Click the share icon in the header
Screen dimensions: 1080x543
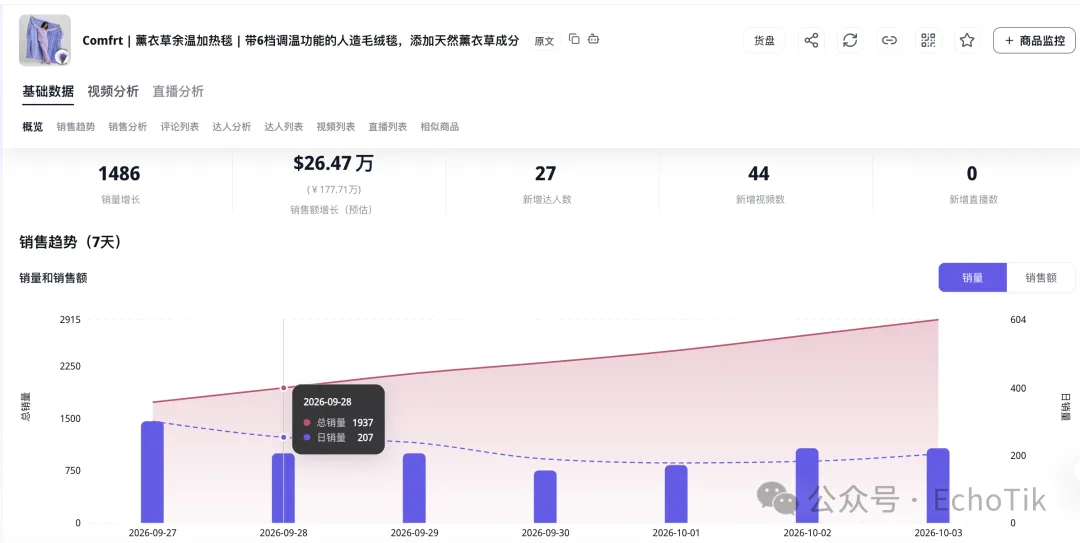811,41
